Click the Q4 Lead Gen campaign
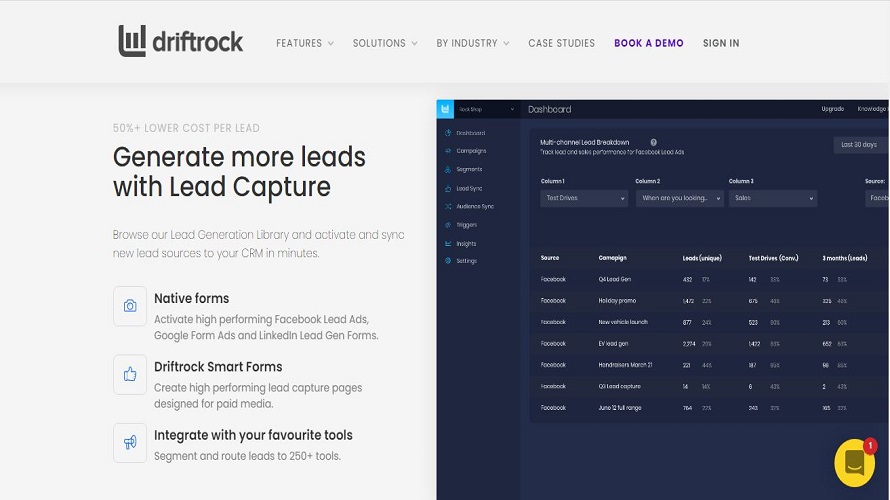The width and height of the screenshot is (890, 500). [x=614, y=279]
